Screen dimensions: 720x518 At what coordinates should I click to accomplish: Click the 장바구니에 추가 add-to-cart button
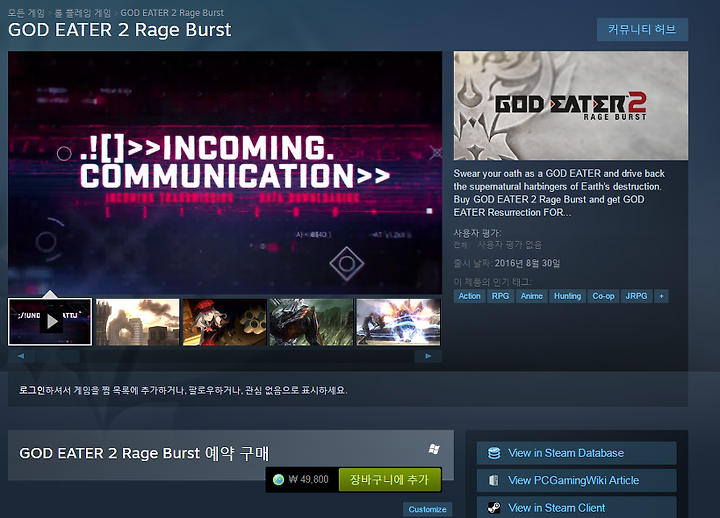tap(390, 479)
